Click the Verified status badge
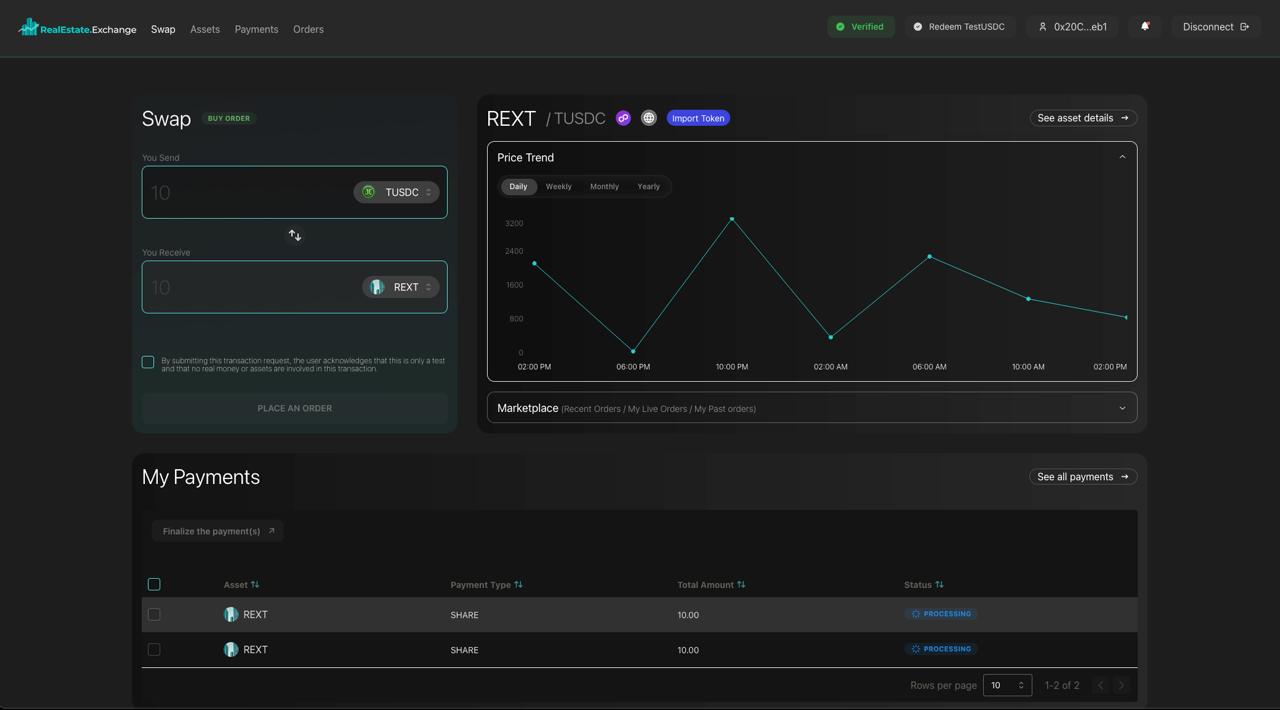 click(x=860, y=27)
